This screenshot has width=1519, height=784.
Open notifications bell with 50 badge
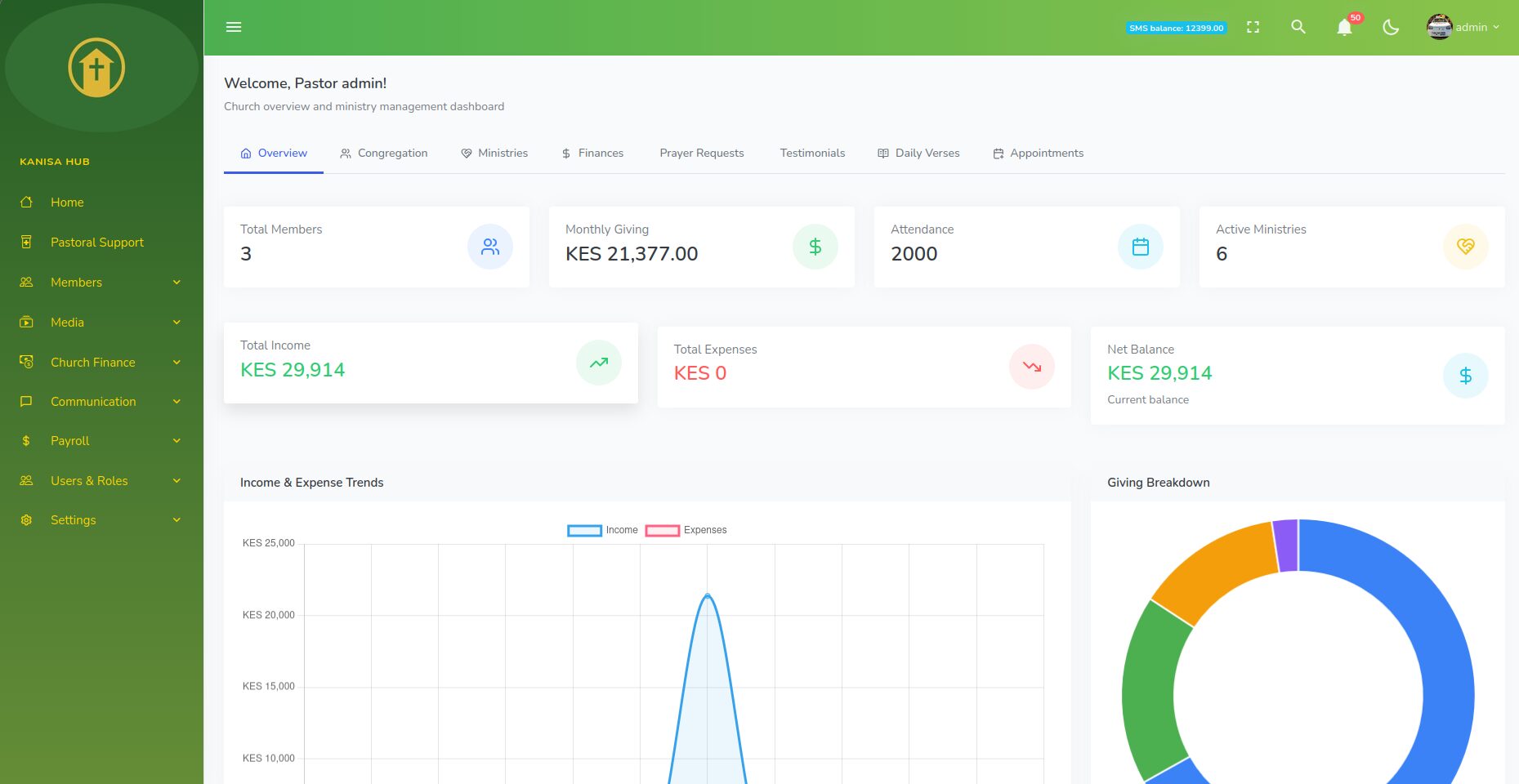(x=1345, y=27)
